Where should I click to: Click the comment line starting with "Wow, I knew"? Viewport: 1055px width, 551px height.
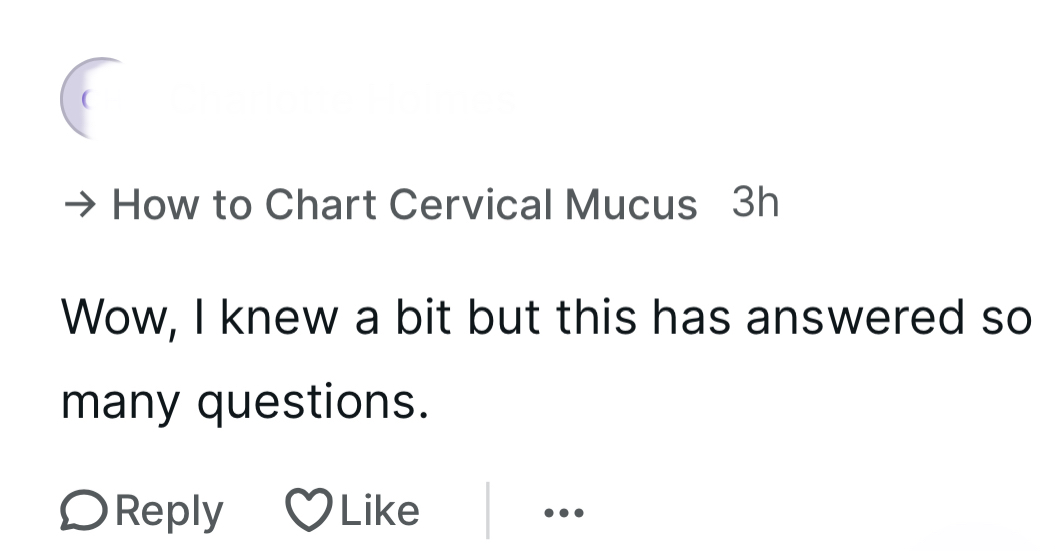(545, 318)
